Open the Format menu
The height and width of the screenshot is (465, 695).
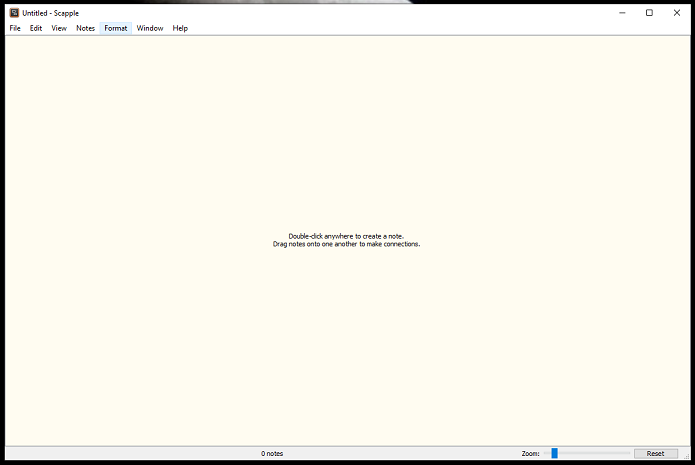point(116,28)
